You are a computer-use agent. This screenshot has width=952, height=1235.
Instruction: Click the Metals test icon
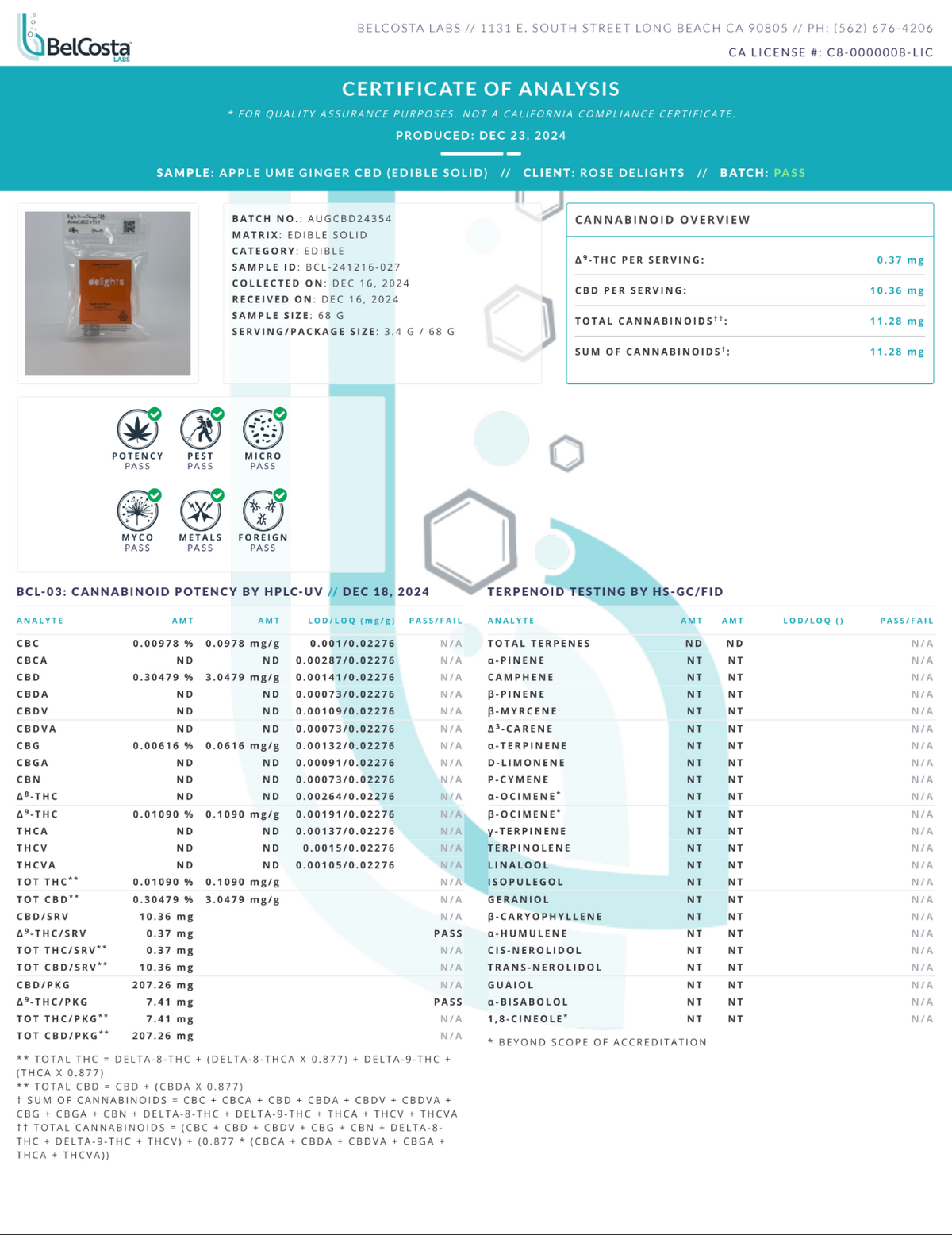[x=199, y=511]
